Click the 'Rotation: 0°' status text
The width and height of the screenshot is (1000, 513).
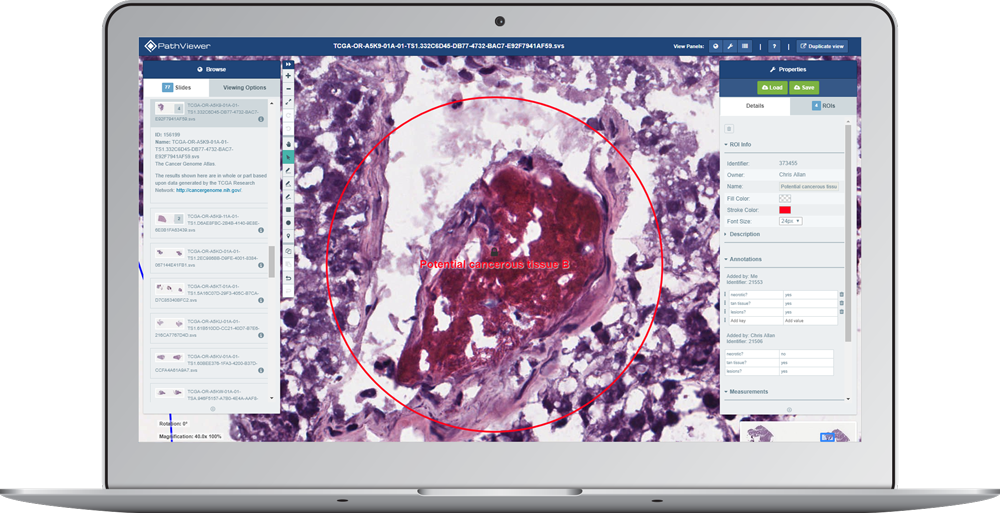[x=173, y=424]
